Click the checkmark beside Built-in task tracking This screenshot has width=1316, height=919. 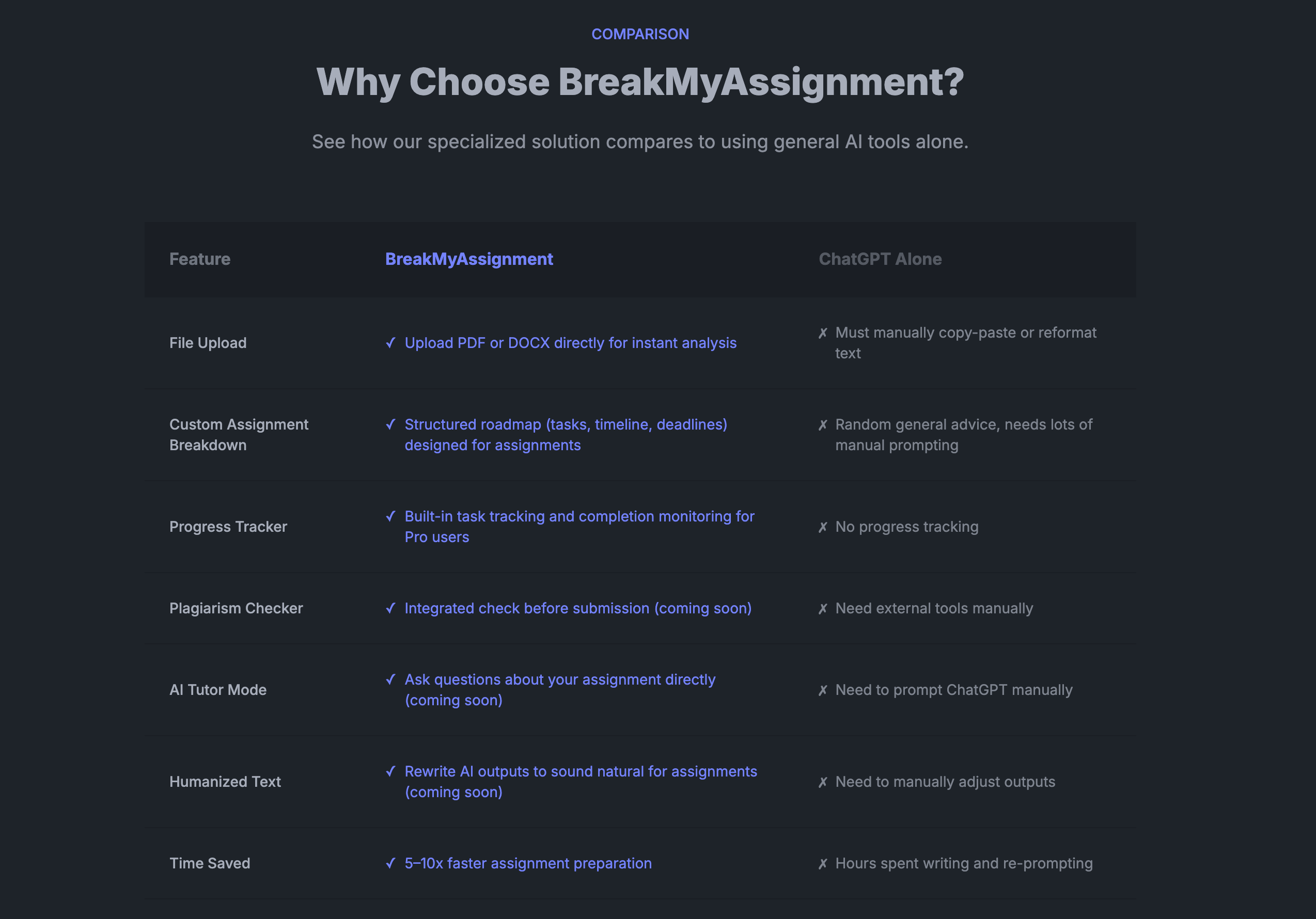pyautogui.click(x=390, y=516)
